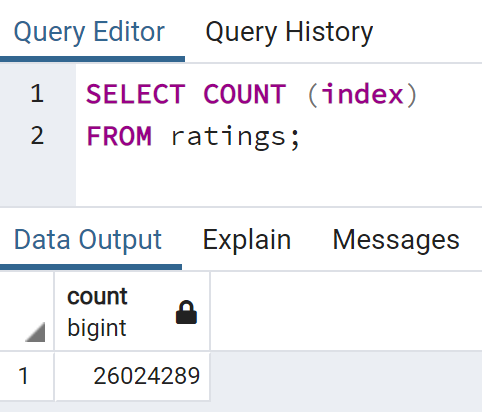Click line number 2 in editor gutter

pyautogui.click(x=37, y=136)
